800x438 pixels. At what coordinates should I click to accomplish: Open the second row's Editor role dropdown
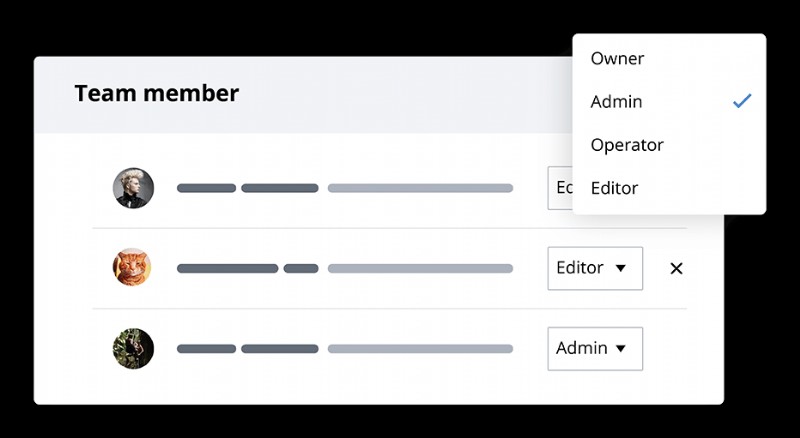pyautogui.click(x=594, y=268)
